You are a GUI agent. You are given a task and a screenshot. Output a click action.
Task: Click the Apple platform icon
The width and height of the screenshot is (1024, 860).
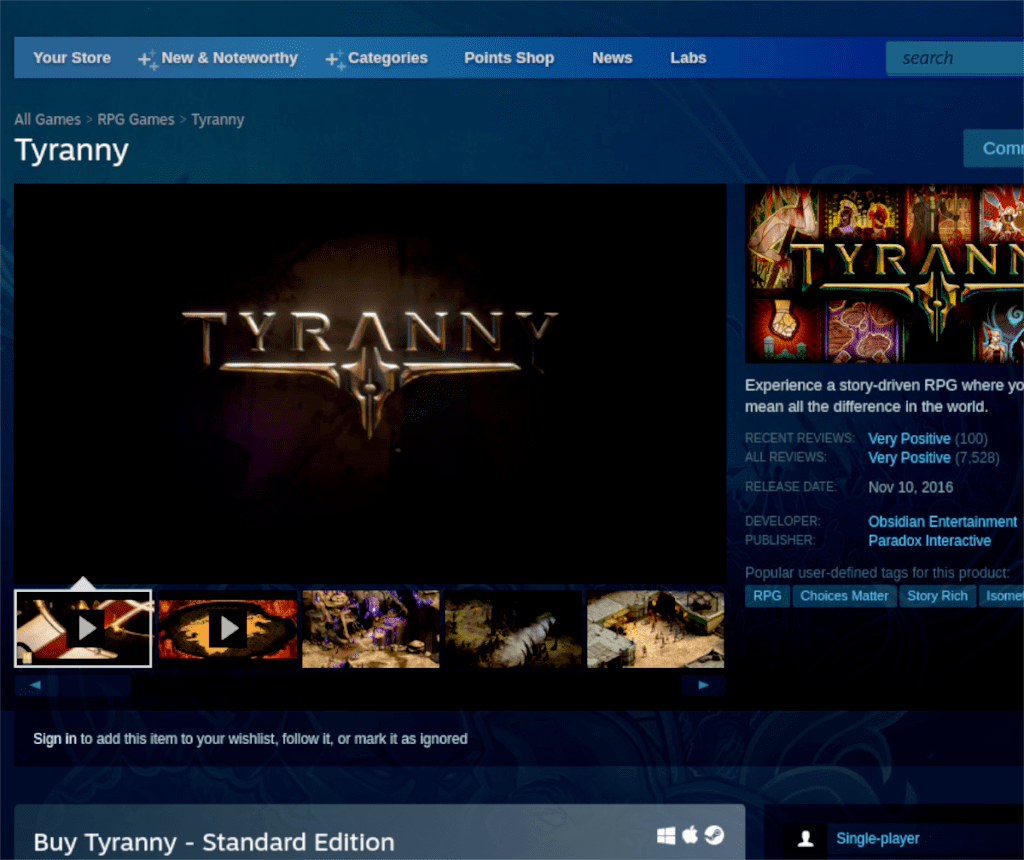(x=690, y=835)
